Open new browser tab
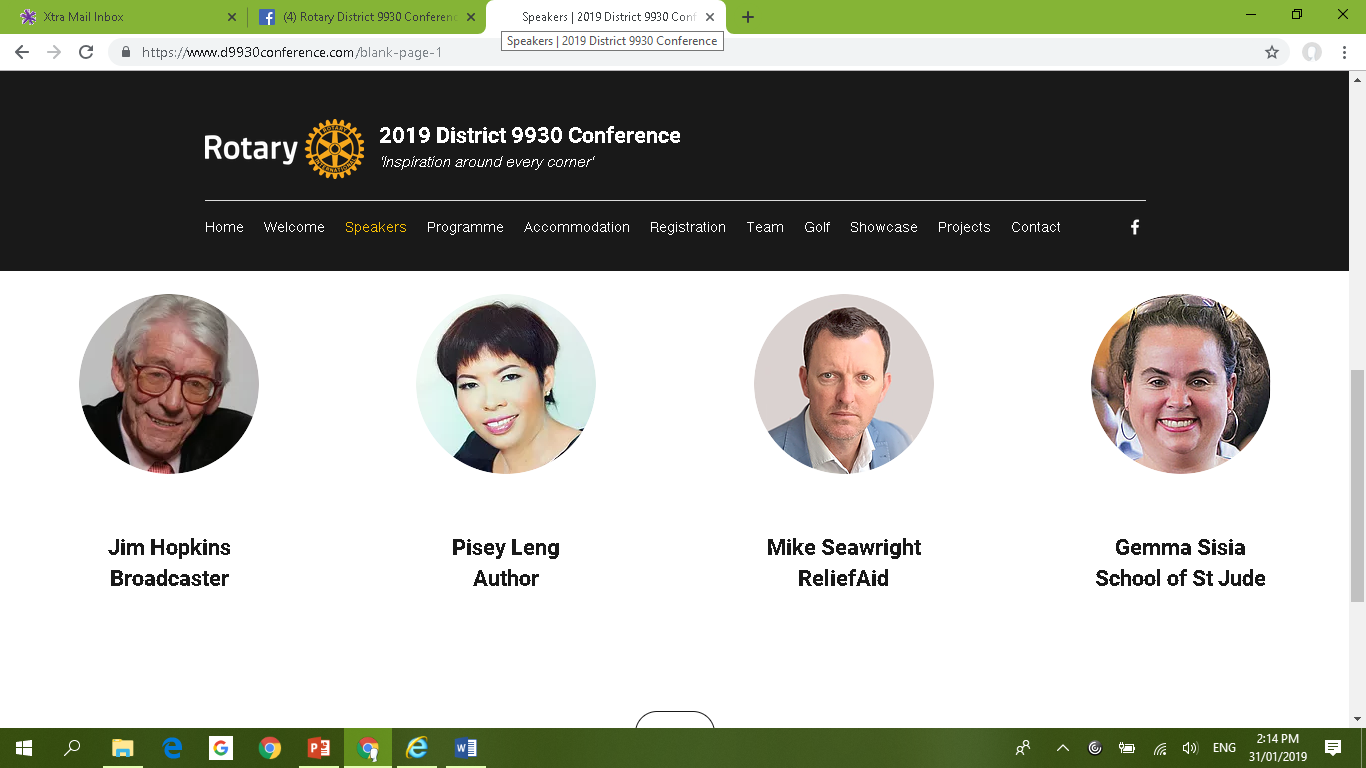 pos(748,17)
